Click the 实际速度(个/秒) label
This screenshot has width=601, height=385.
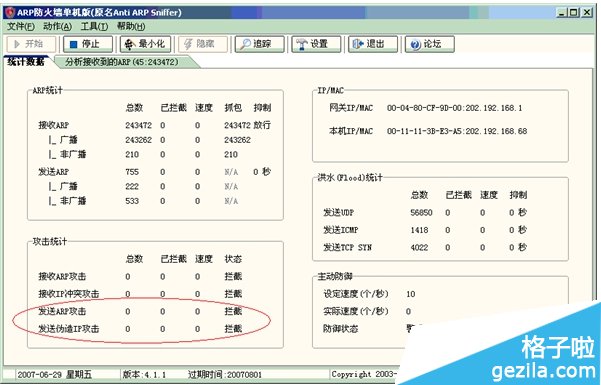click(356, 311)
